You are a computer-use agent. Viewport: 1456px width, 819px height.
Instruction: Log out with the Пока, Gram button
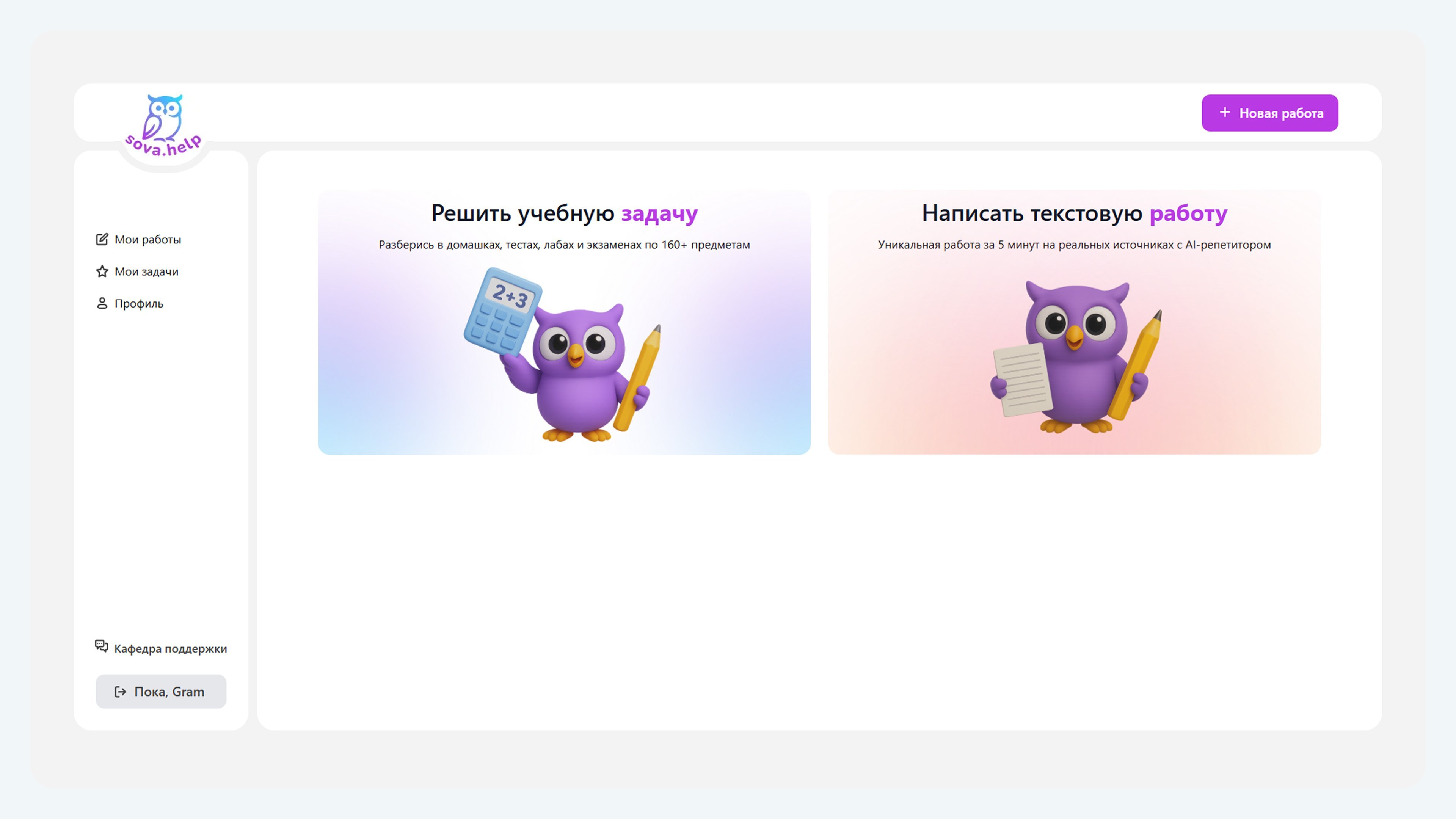coord(161,692)
